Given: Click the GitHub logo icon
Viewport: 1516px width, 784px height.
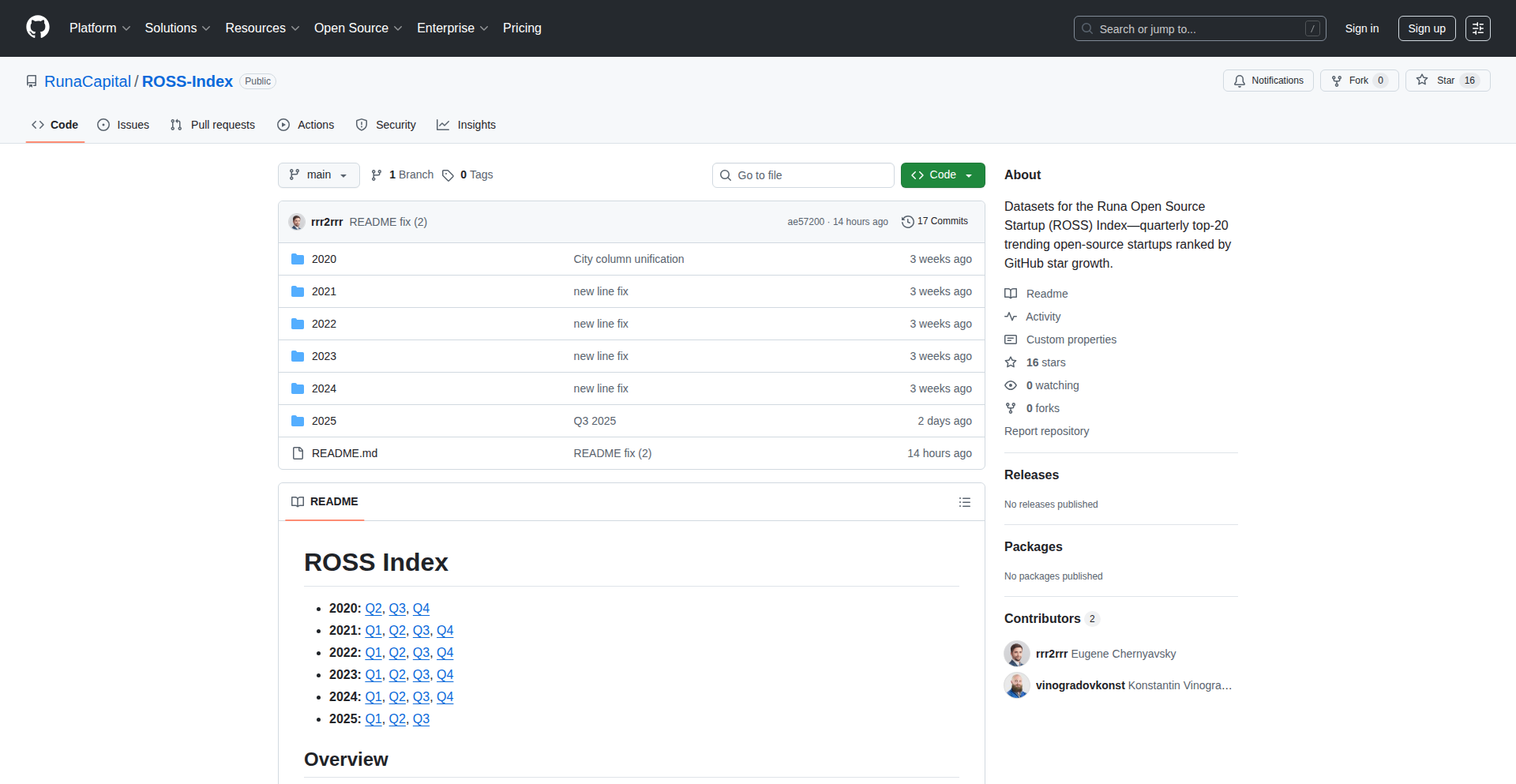Looking at the screenshot, I should pyautogui.click(x=38, y=28).
